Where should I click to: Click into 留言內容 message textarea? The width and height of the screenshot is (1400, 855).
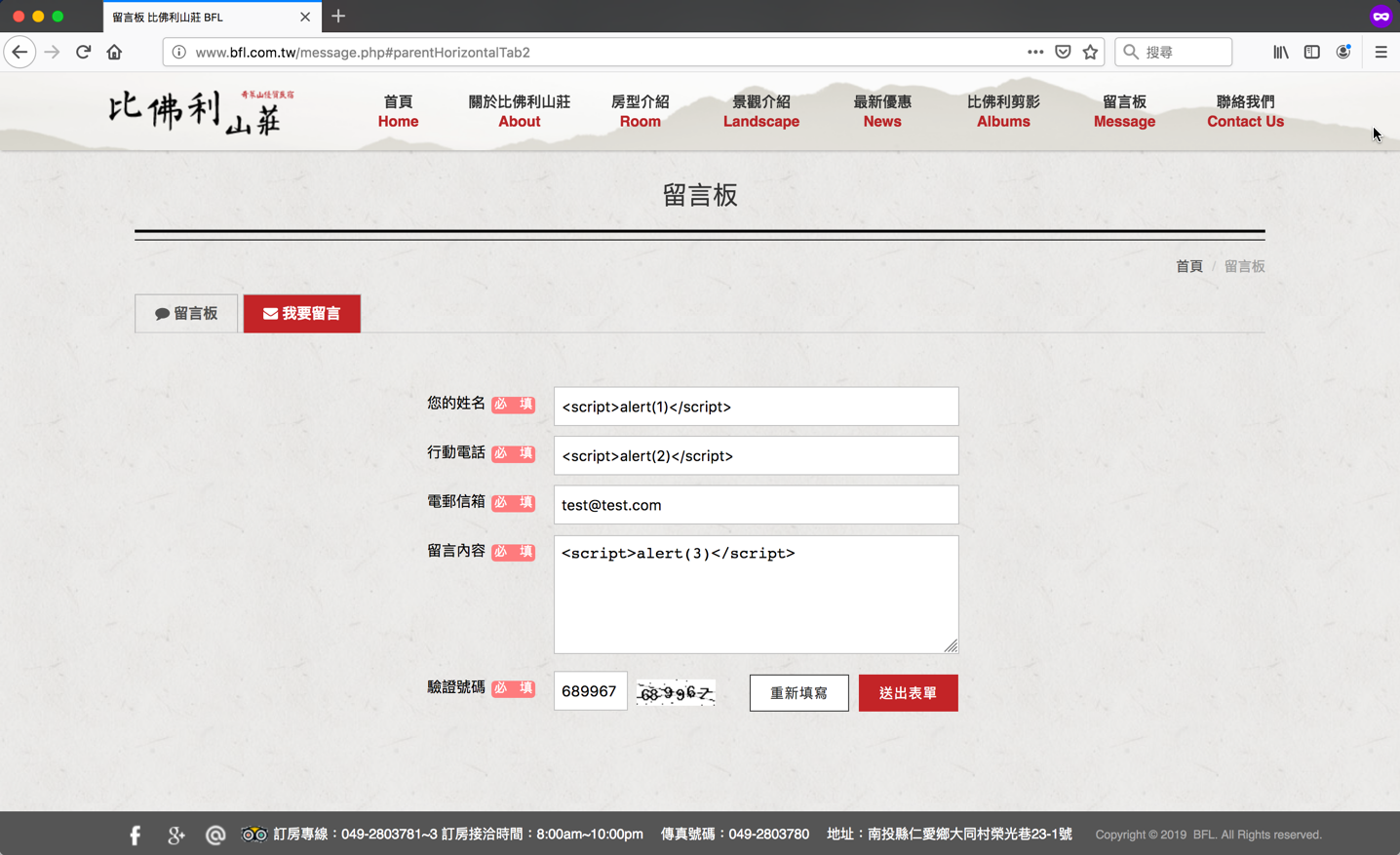click(756, 594)
